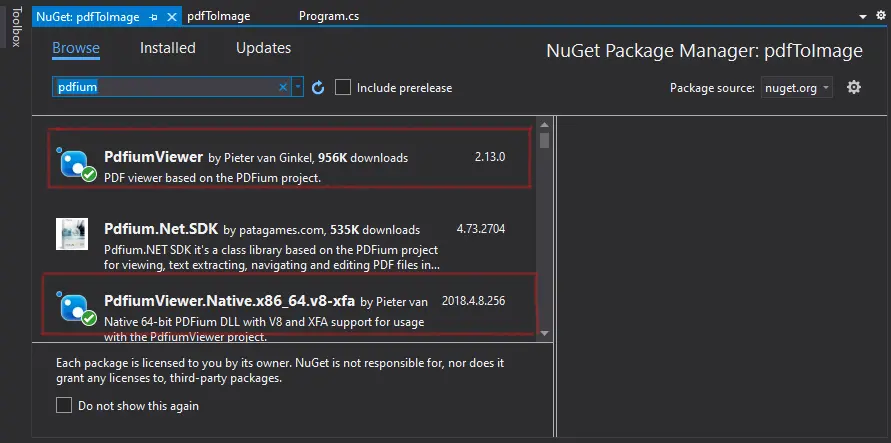Click the 'Include prerelease' label
The image size is (891, 443).
click(405, 88)
